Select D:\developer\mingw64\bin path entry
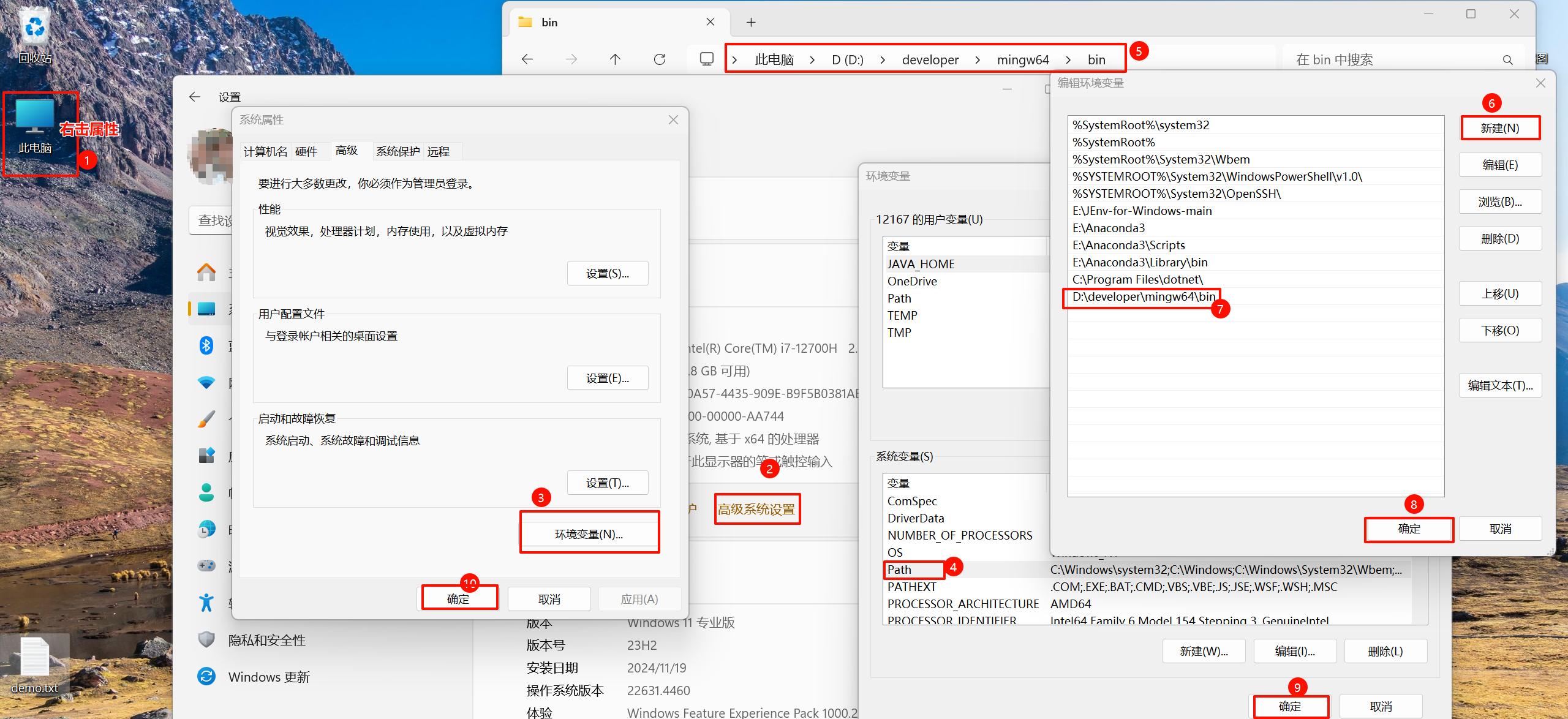Screen dimensions: 1568x719 [1256, 296]
